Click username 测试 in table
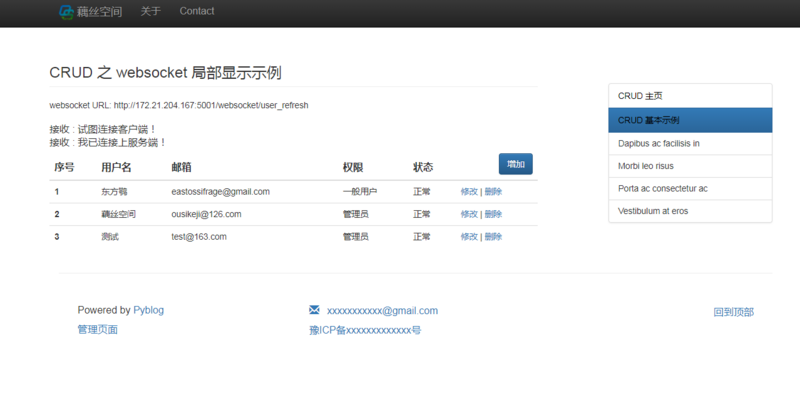The image size is (800, 408). click(x=110, y=237)
